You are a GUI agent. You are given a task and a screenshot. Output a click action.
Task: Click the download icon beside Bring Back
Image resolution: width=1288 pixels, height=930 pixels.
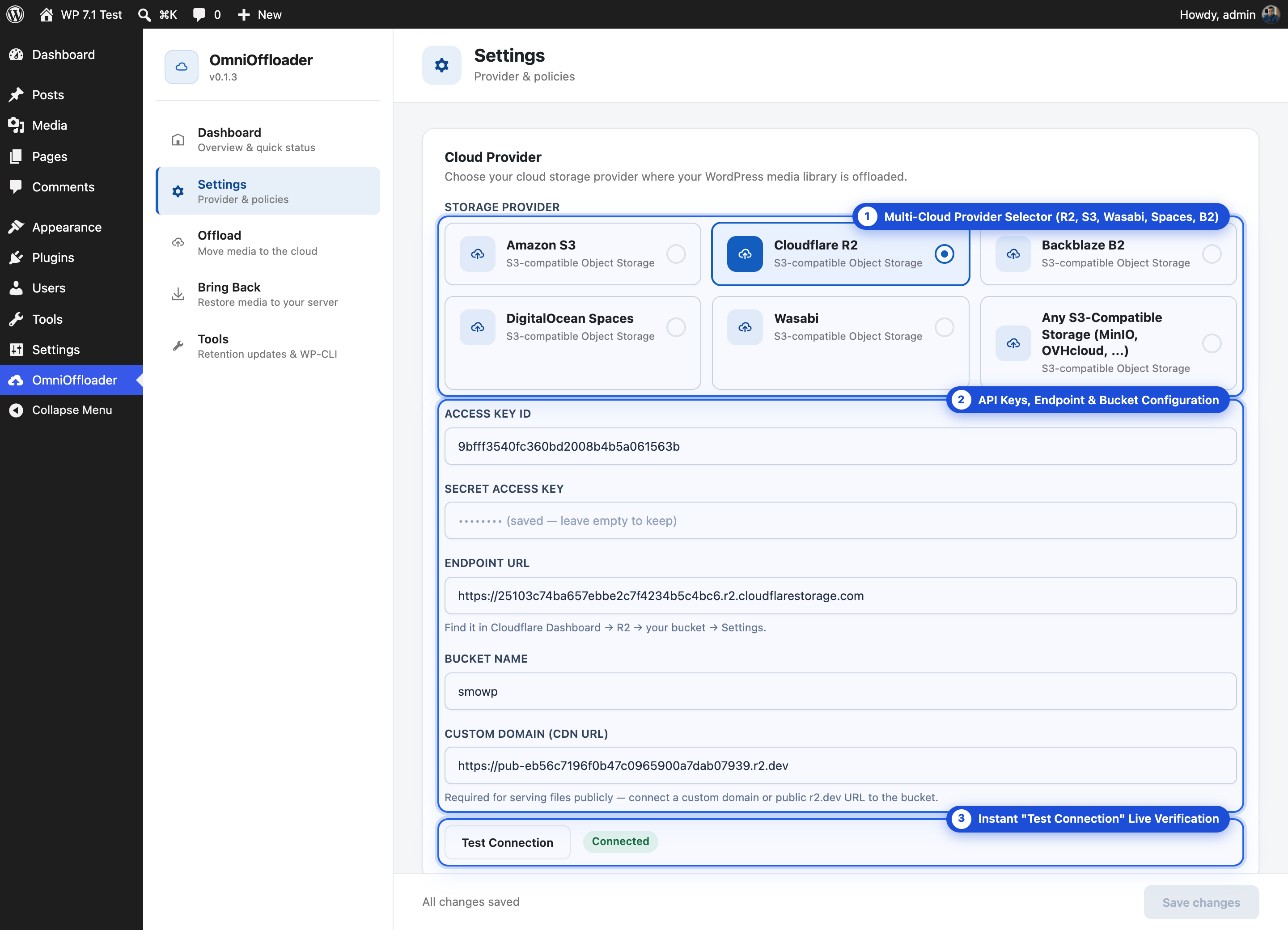coord(178,294)
